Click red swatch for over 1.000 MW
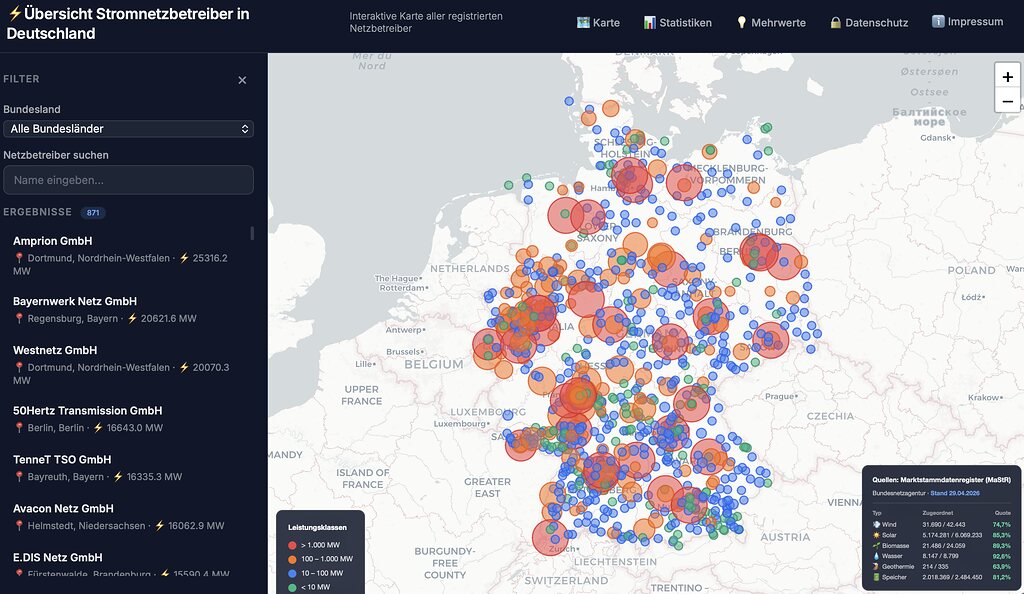Image resolution: width=1024 pixels, height=594 pixels. [x=292, y=545]
